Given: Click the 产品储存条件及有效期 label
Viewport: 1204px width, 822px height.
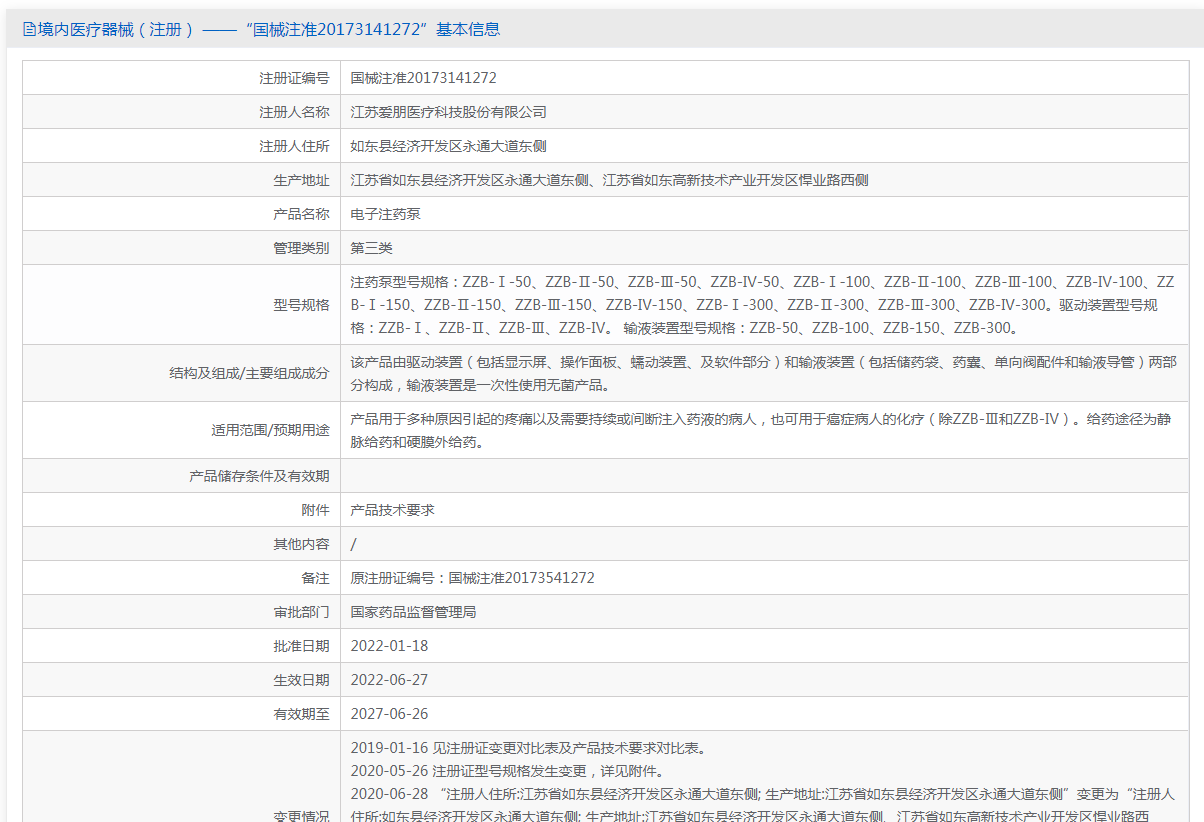Looking at the screenshot, I should point(259,476).
